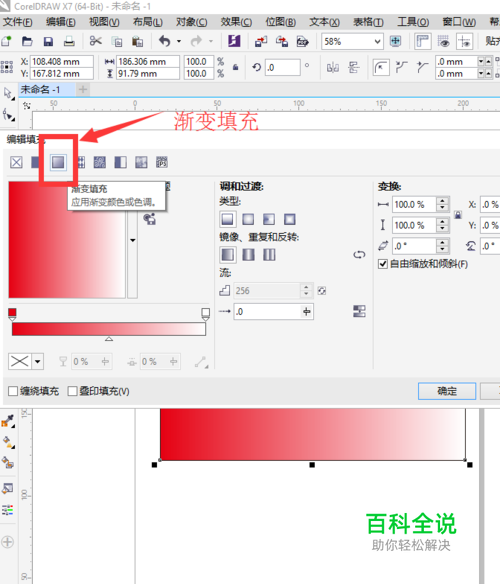Click the export icon
Viewport: 500px width, 584px height.
282,41
